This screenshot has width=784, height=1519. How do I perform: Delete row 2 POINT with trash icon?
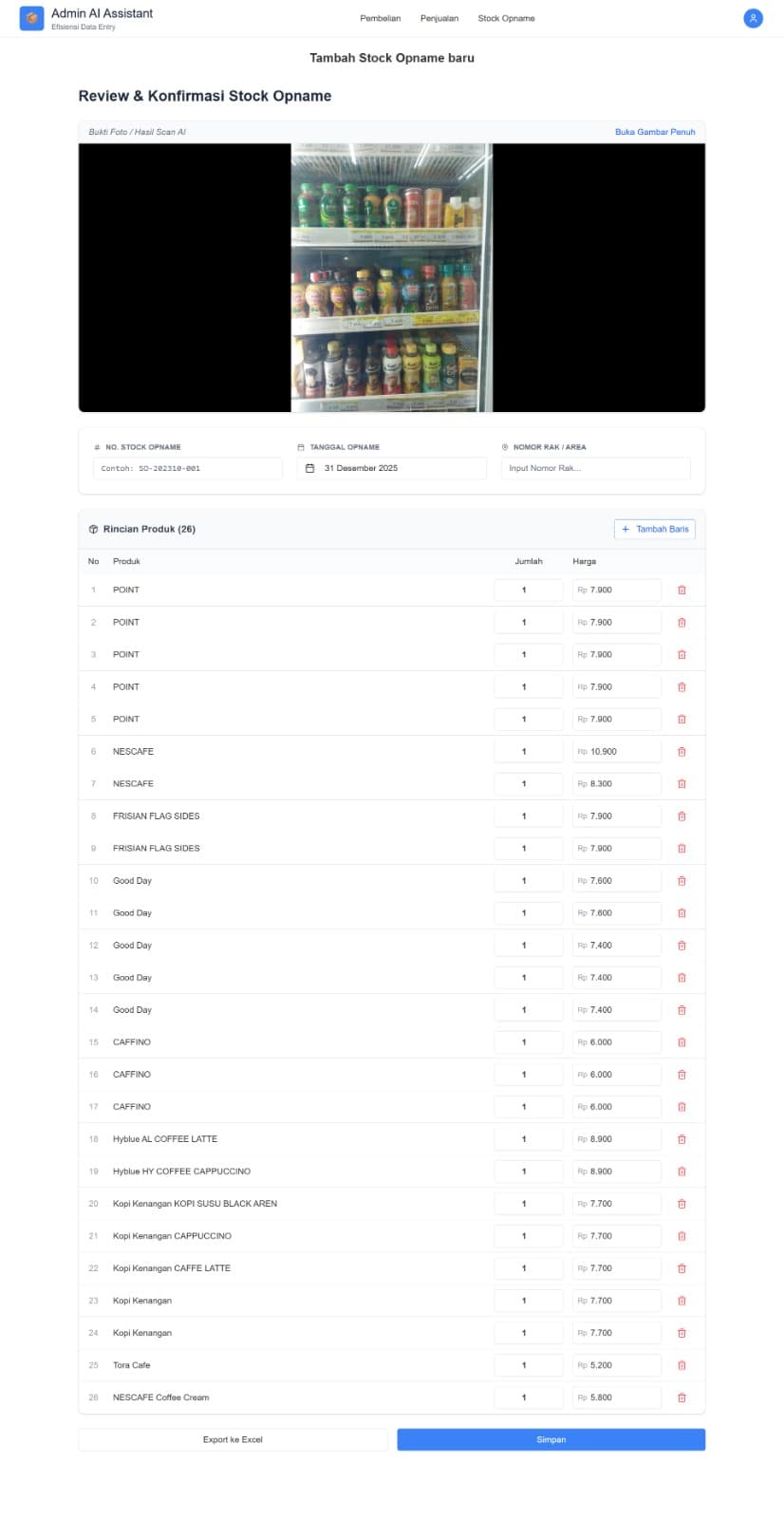(681, 623)
